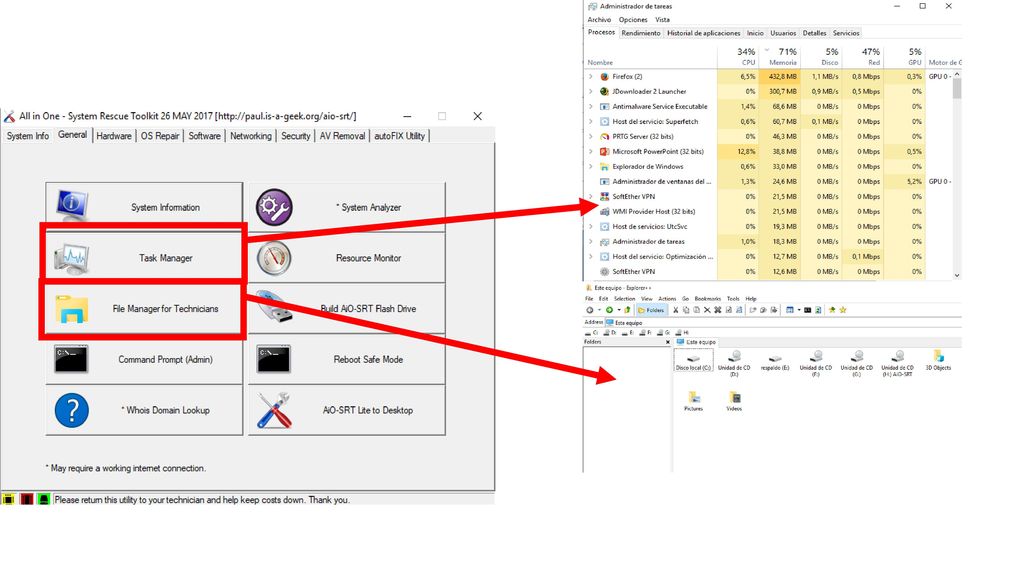Screen dimensions: 1024x576
Task: Click Reboot Safe Mode button
Action: click(x=347, y=359)
